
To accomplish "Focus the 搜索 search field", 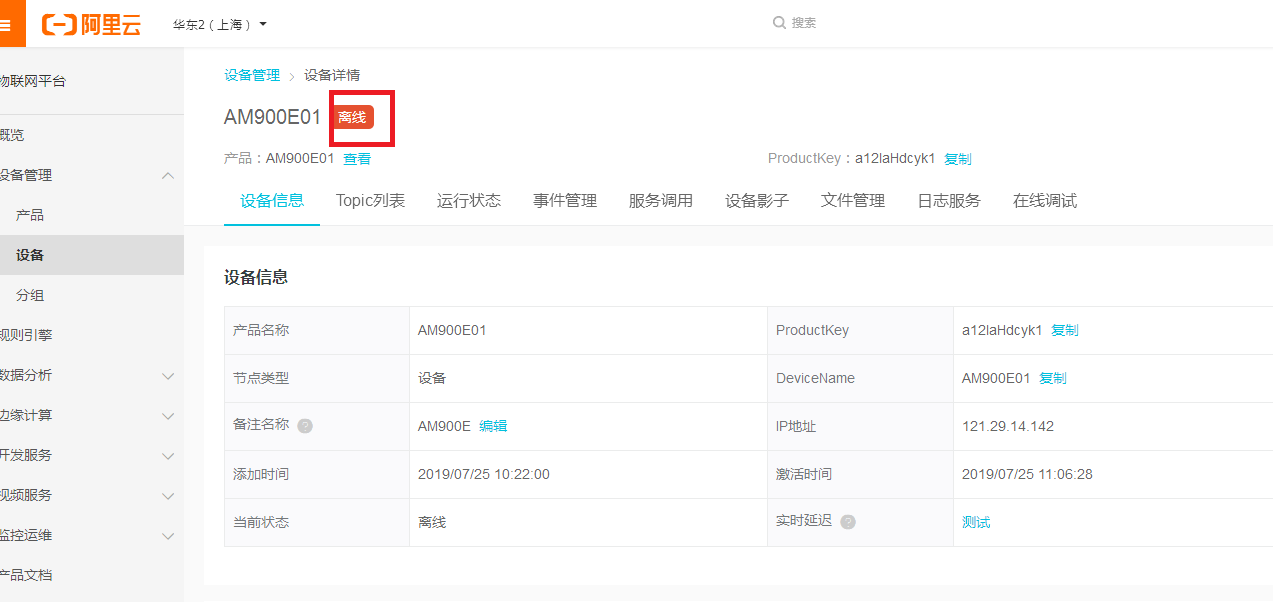I will [x=804, y=22].
